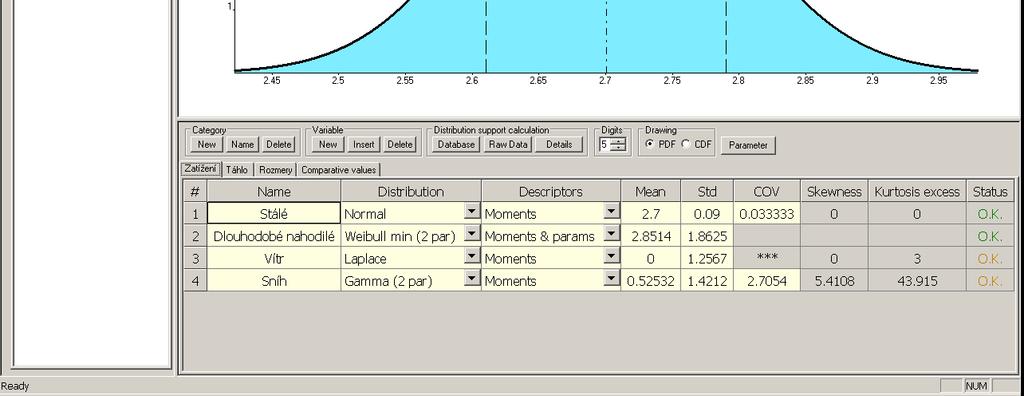Viewport: 1024px width, 396px height.
Task: Switch to the Táhlo tab
Action: (x=236, y=170)
